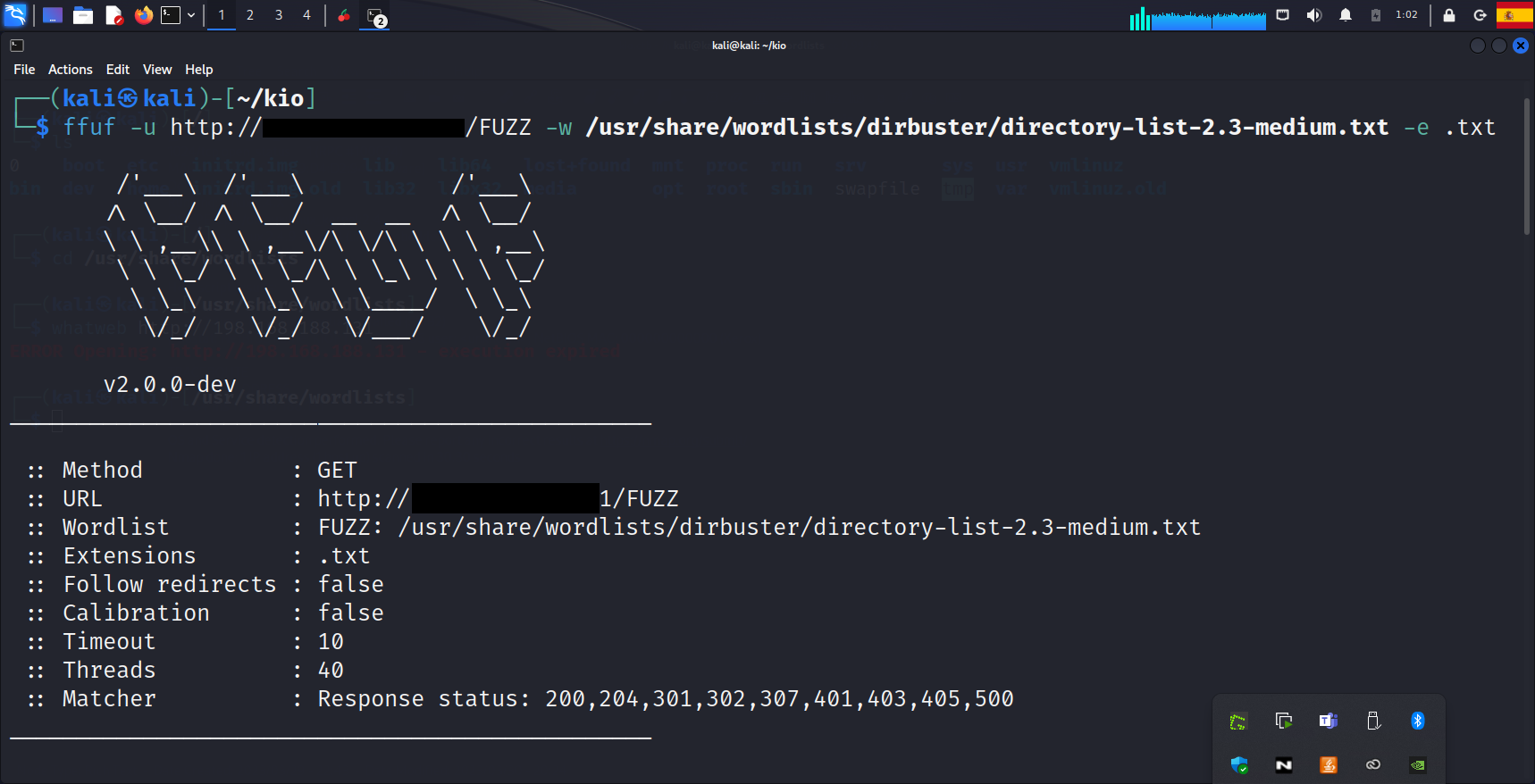
Task: Click the log out button
Action: click(x=1480, y=15)
